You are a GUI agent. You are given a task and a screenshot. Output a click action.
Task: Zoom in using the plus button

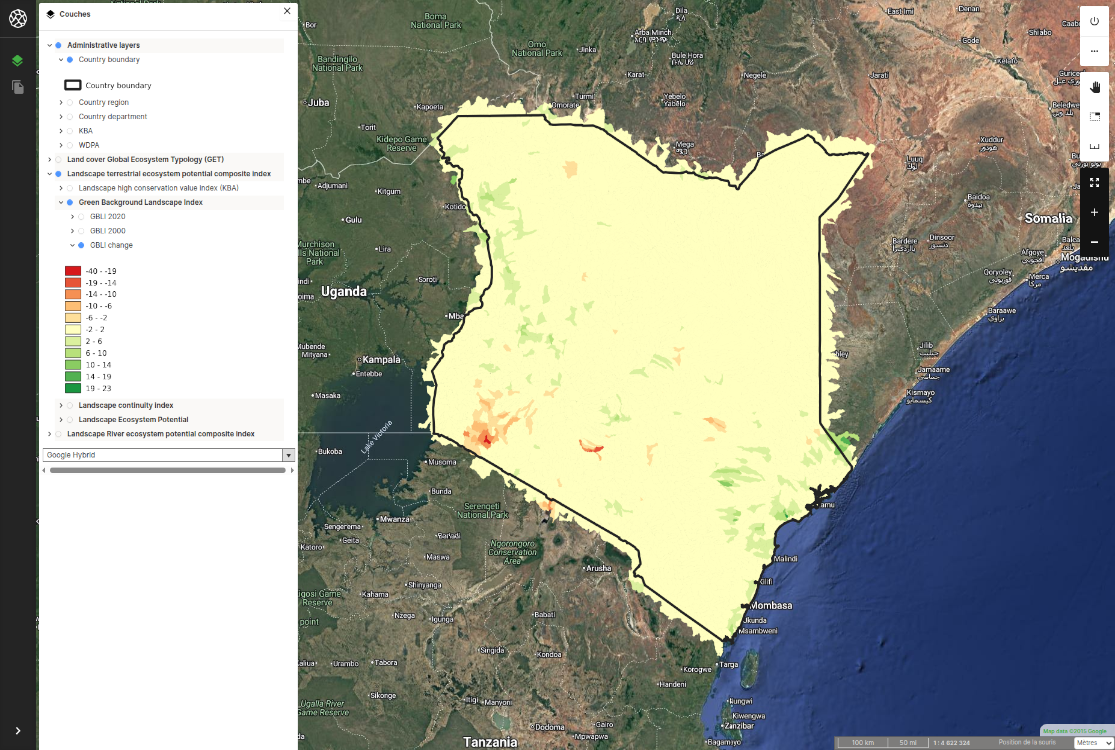tap(1095, 212)
